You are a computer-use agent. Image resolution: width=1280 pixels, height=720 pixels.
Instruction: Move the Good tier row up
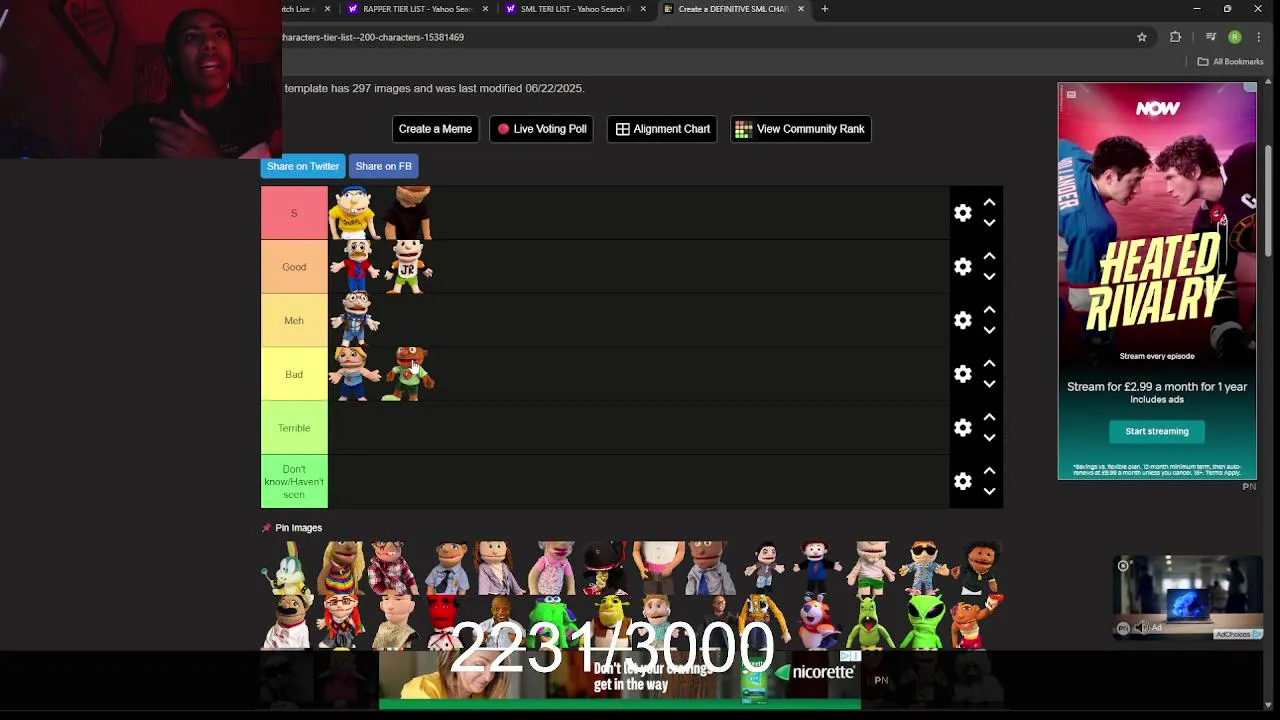point(989,256)
